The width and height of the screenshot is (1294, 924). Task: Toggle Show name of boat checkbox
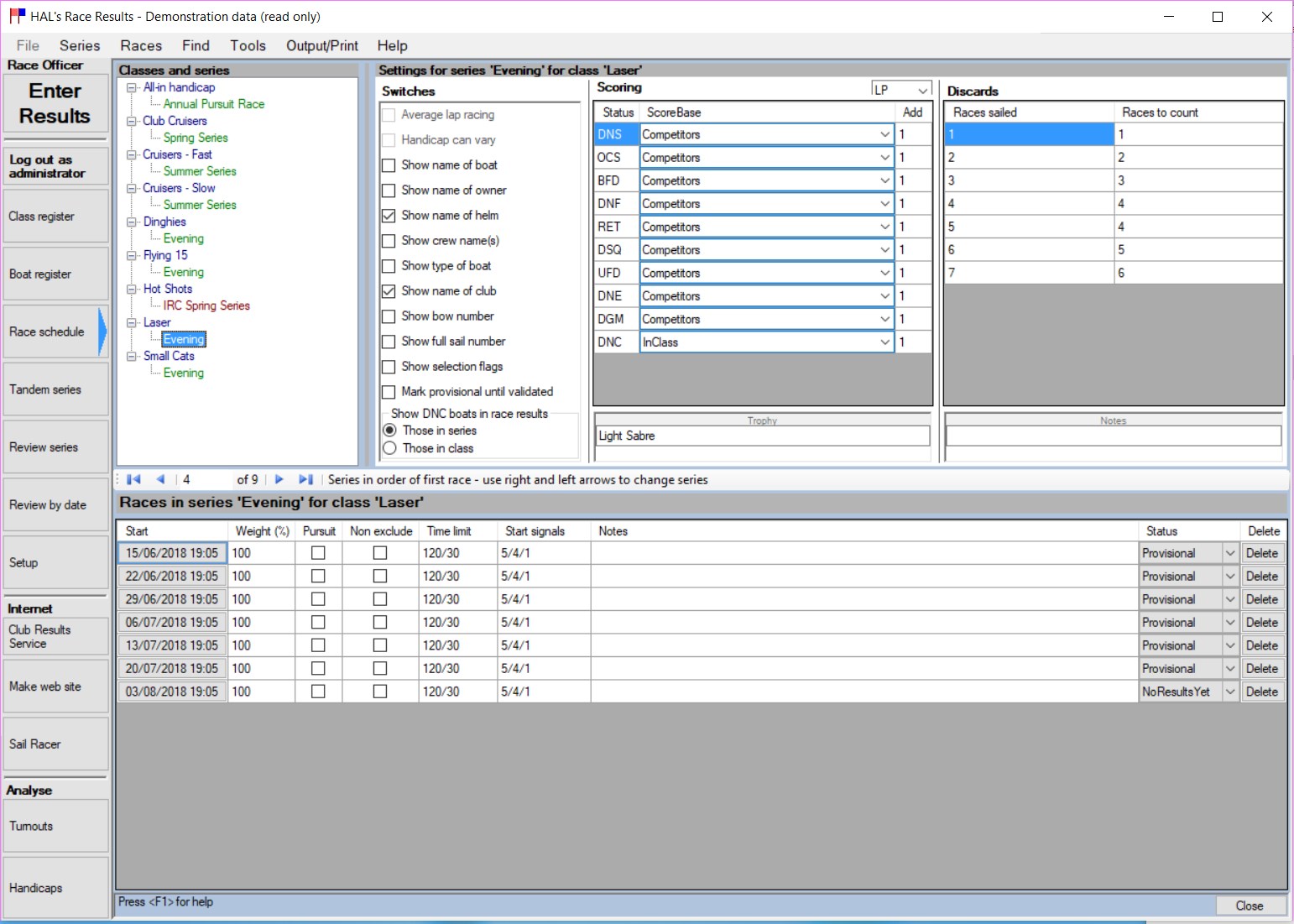(389, 165)
